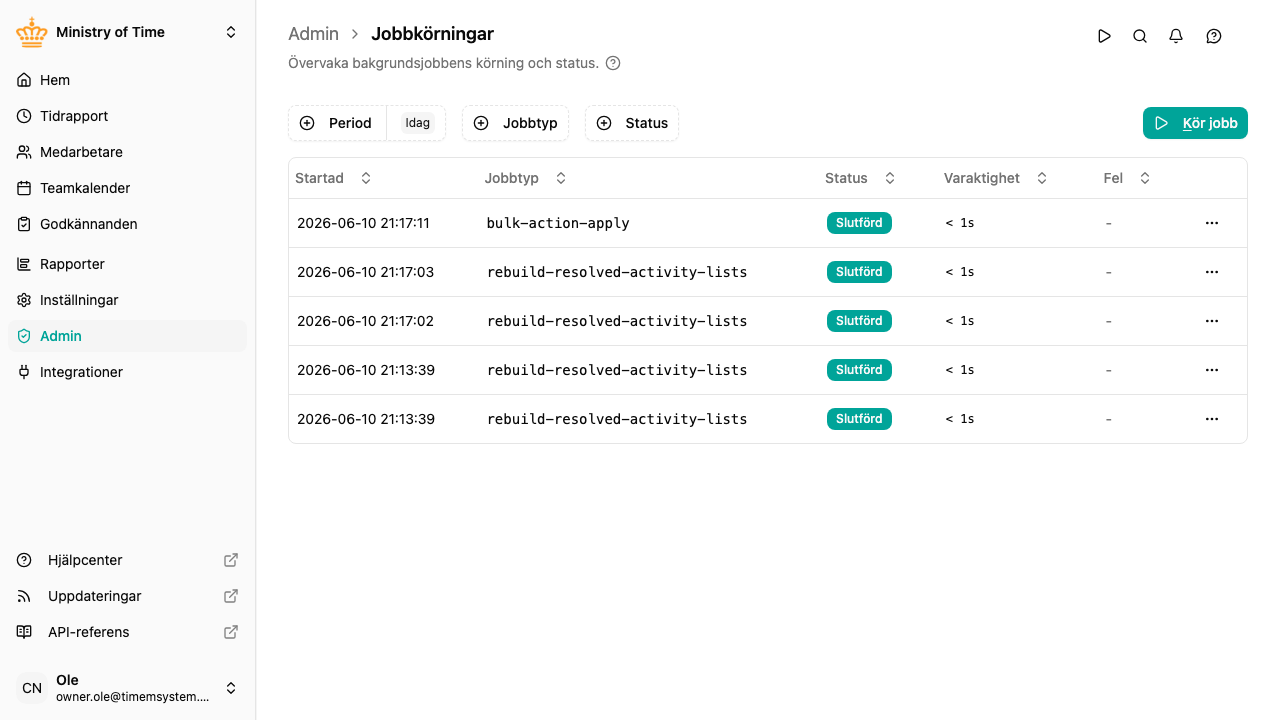Click Admin breadcrumb link

pyautogui.click(x=313, y=34)
